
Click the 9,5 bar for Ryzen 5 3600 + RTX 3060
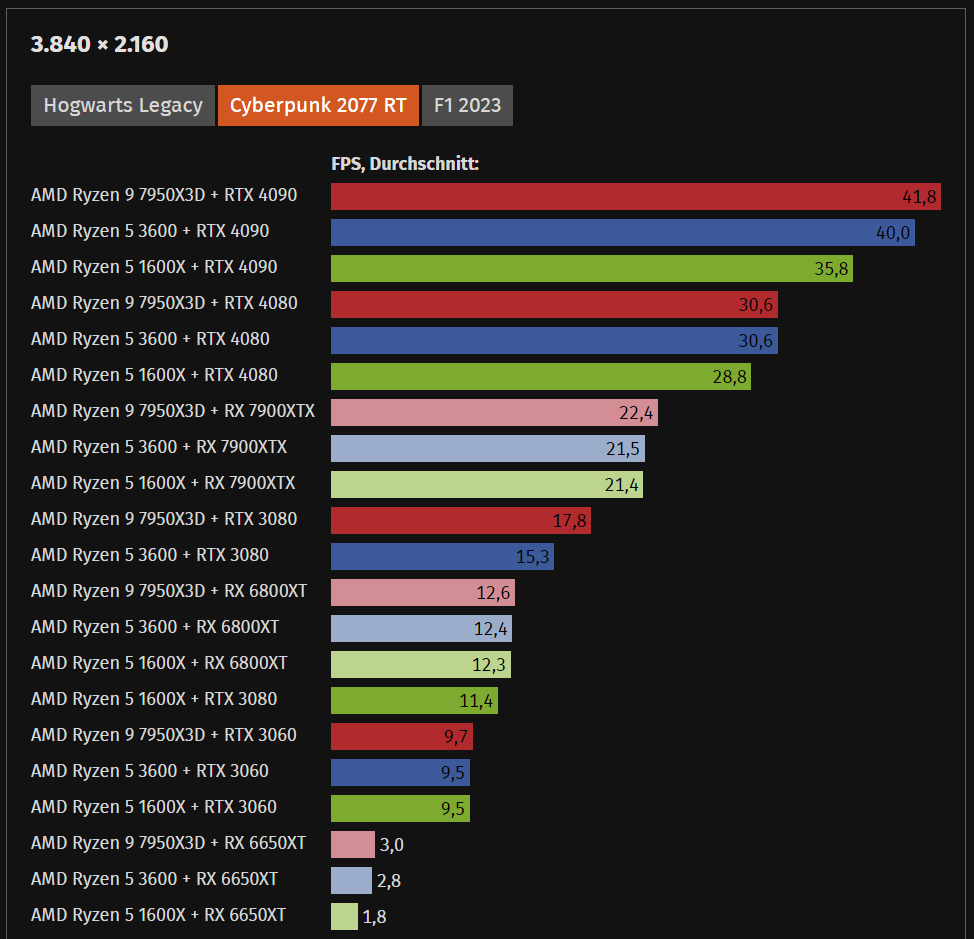tap(400, 773)
